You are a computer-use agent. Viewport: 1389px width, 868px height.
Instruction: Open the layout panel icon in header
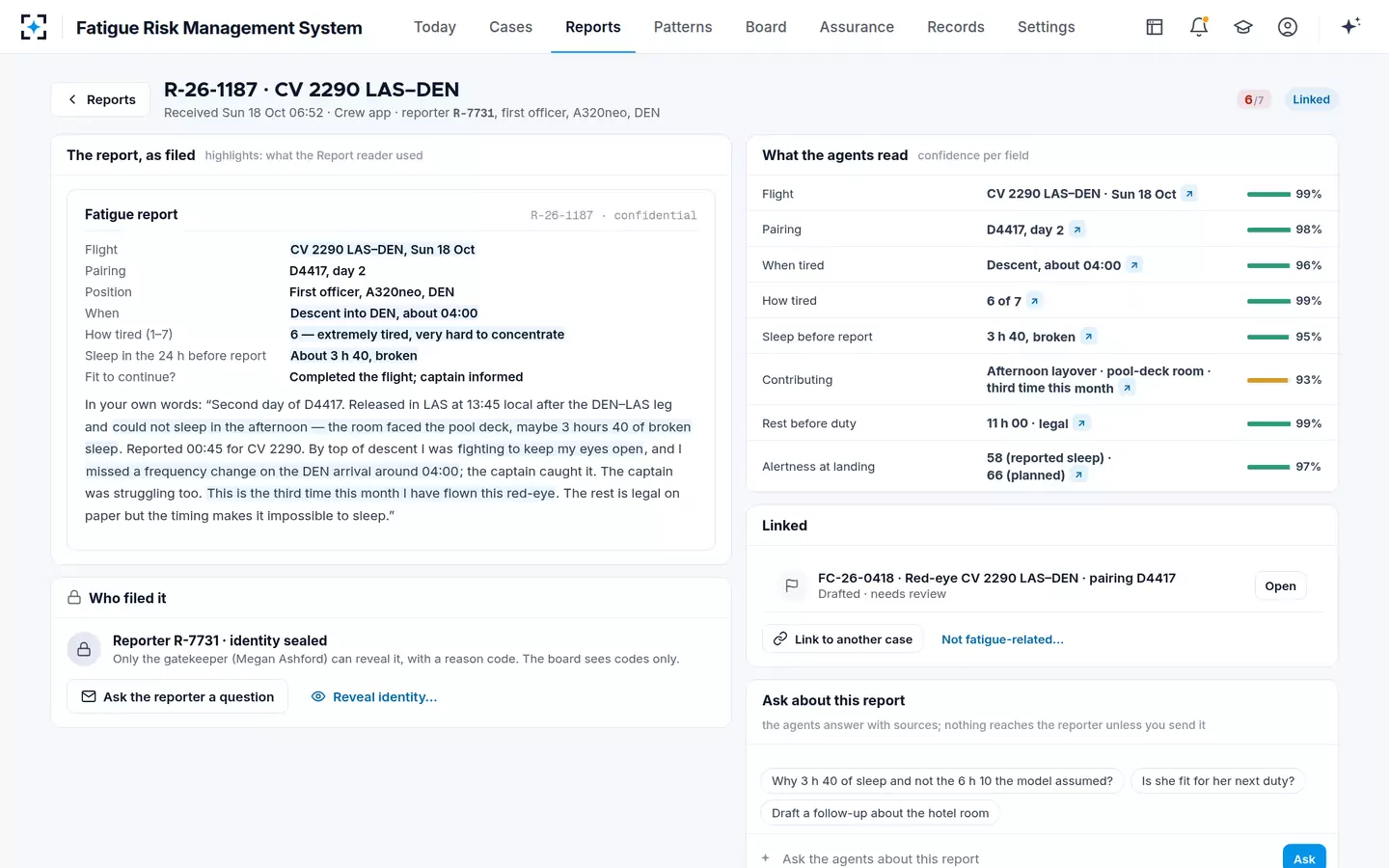pyautogui.click(x=1155, y=27)
